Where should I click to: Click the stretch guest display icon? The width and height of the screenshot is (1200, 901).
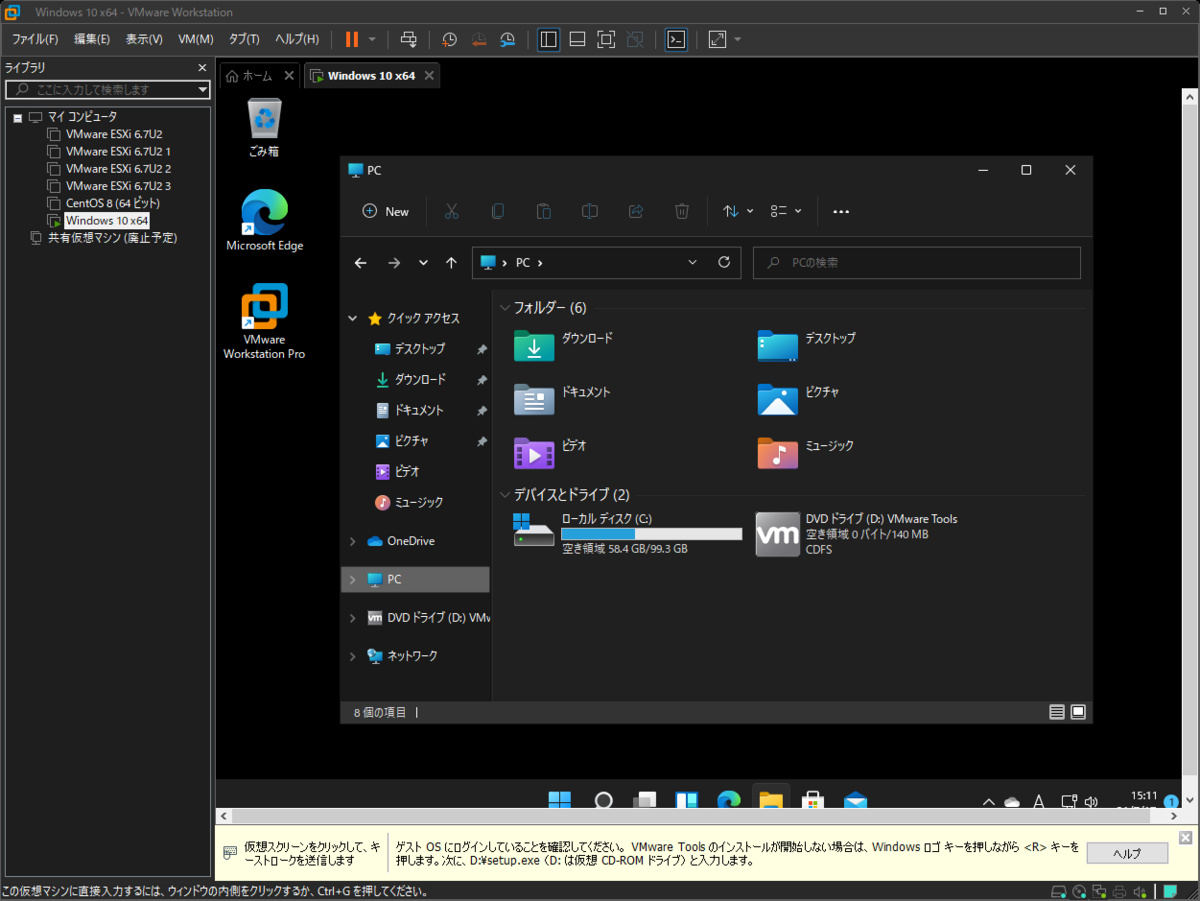(717, 39)
